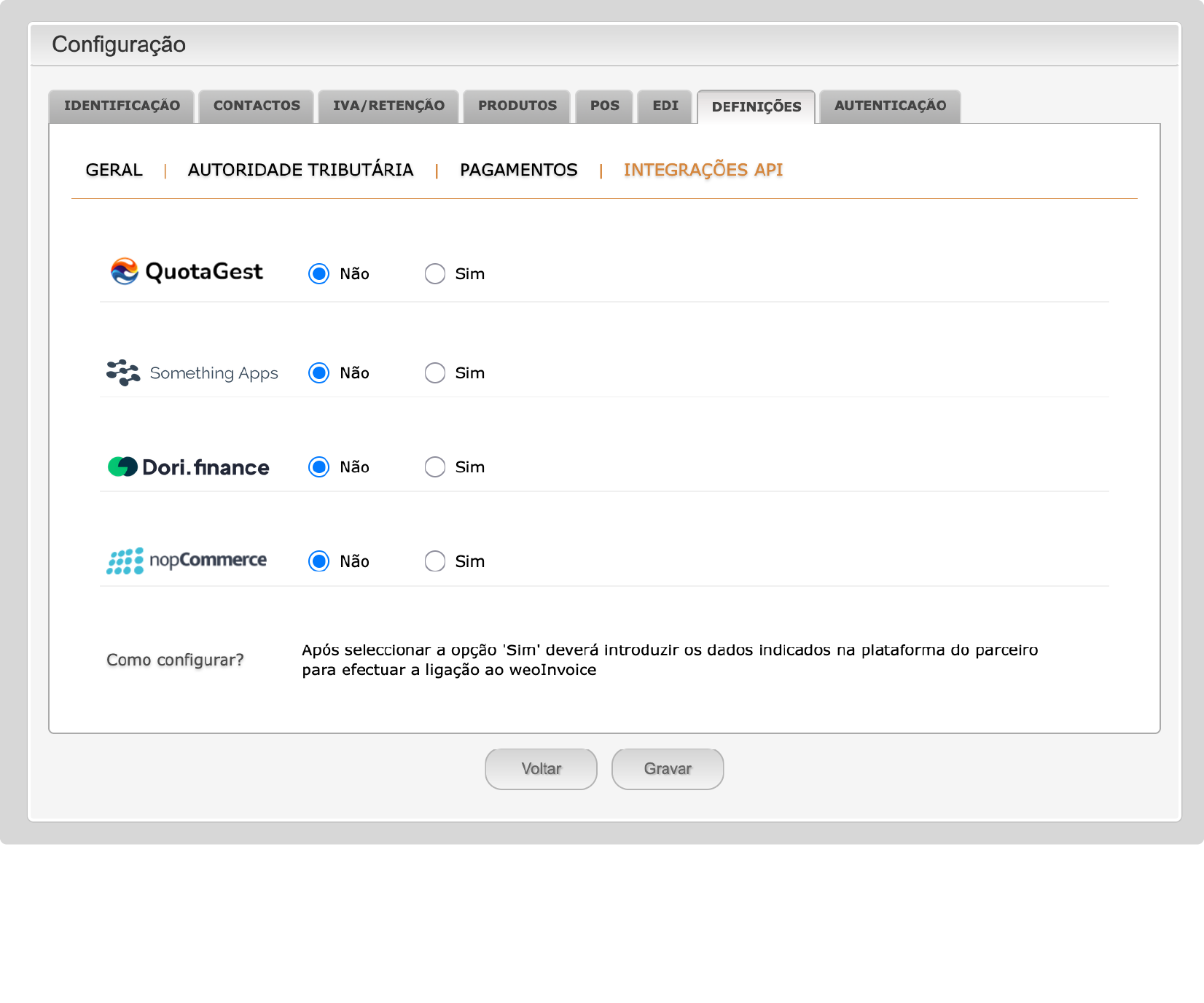Image resolution: width=1204 pixels, height=1003 pixels.
Task: Click the nopCommerce logo
Action: (187, 561)
